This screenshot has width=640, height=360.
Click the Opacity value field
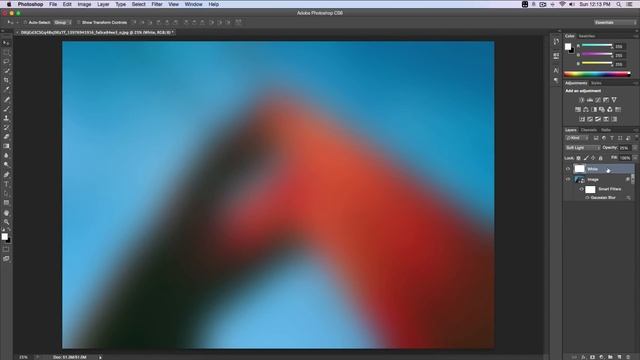coord(625,148)
